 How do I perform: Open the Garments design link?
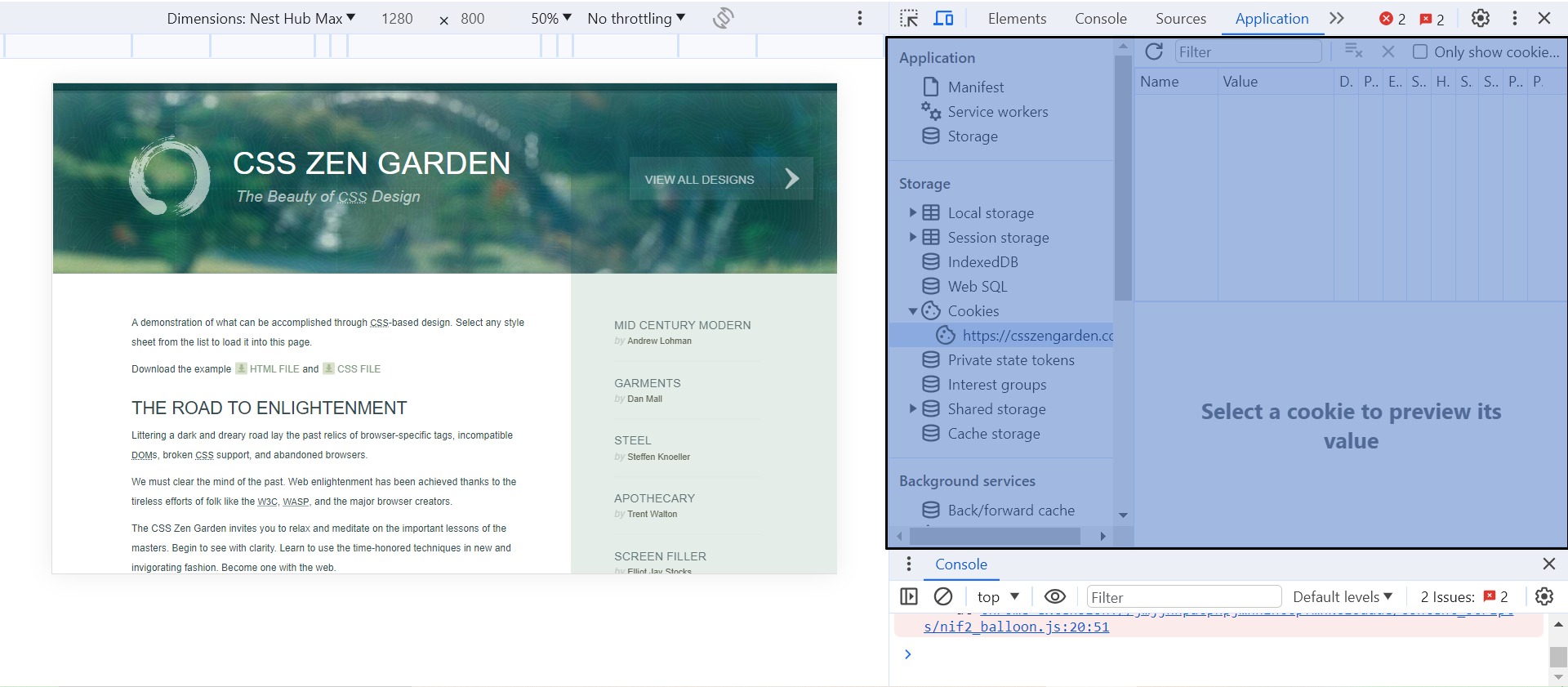647,382
